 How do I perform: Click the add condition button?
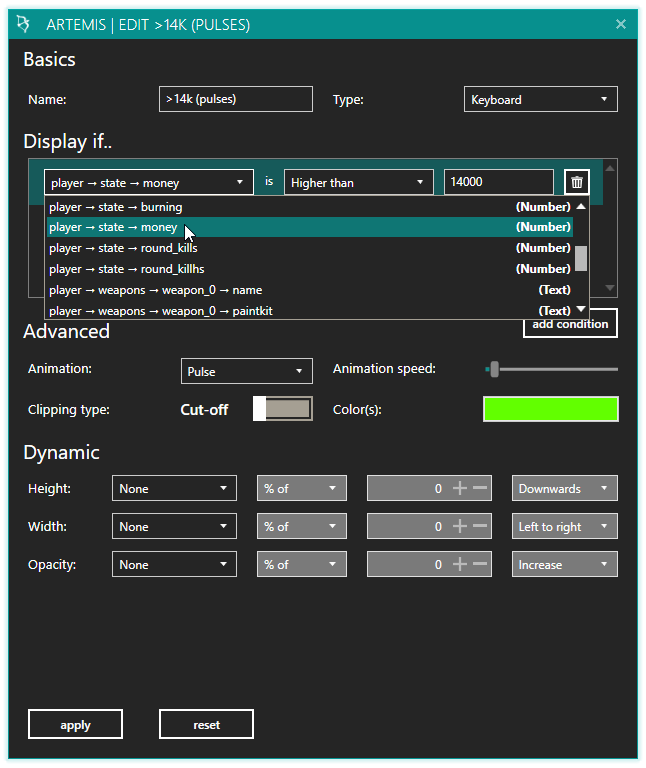[x=570, y=324]
